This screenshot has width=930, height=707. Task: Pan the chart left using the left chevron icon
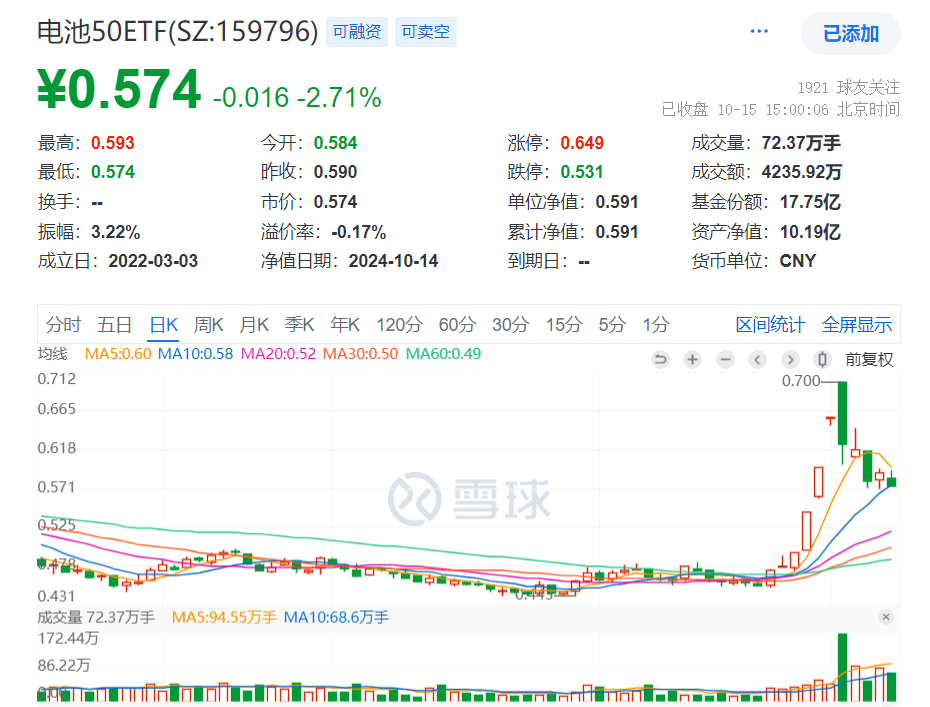coord(757,359)
